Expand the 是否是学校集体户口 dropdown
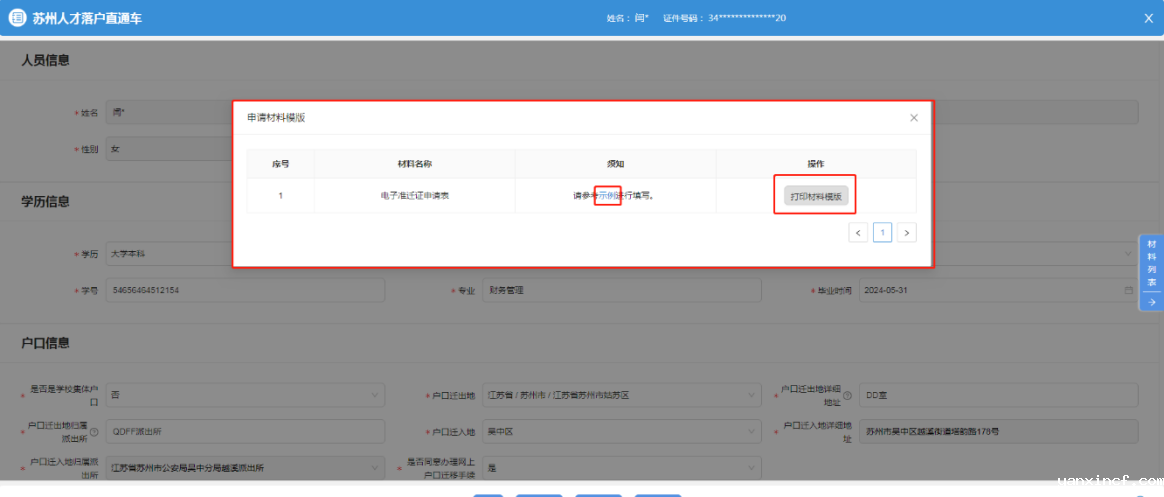This screenshot has height=497, width=1164. (x=374, y=395)
